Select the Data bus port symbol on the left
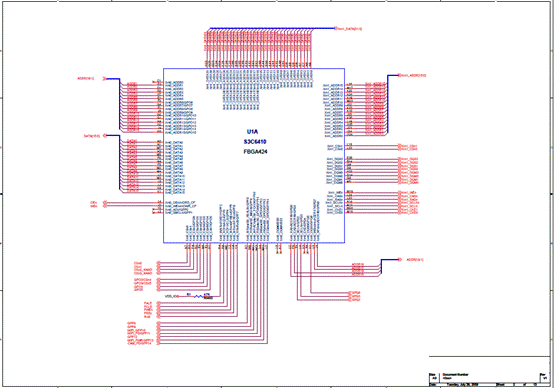 [105, 135]
